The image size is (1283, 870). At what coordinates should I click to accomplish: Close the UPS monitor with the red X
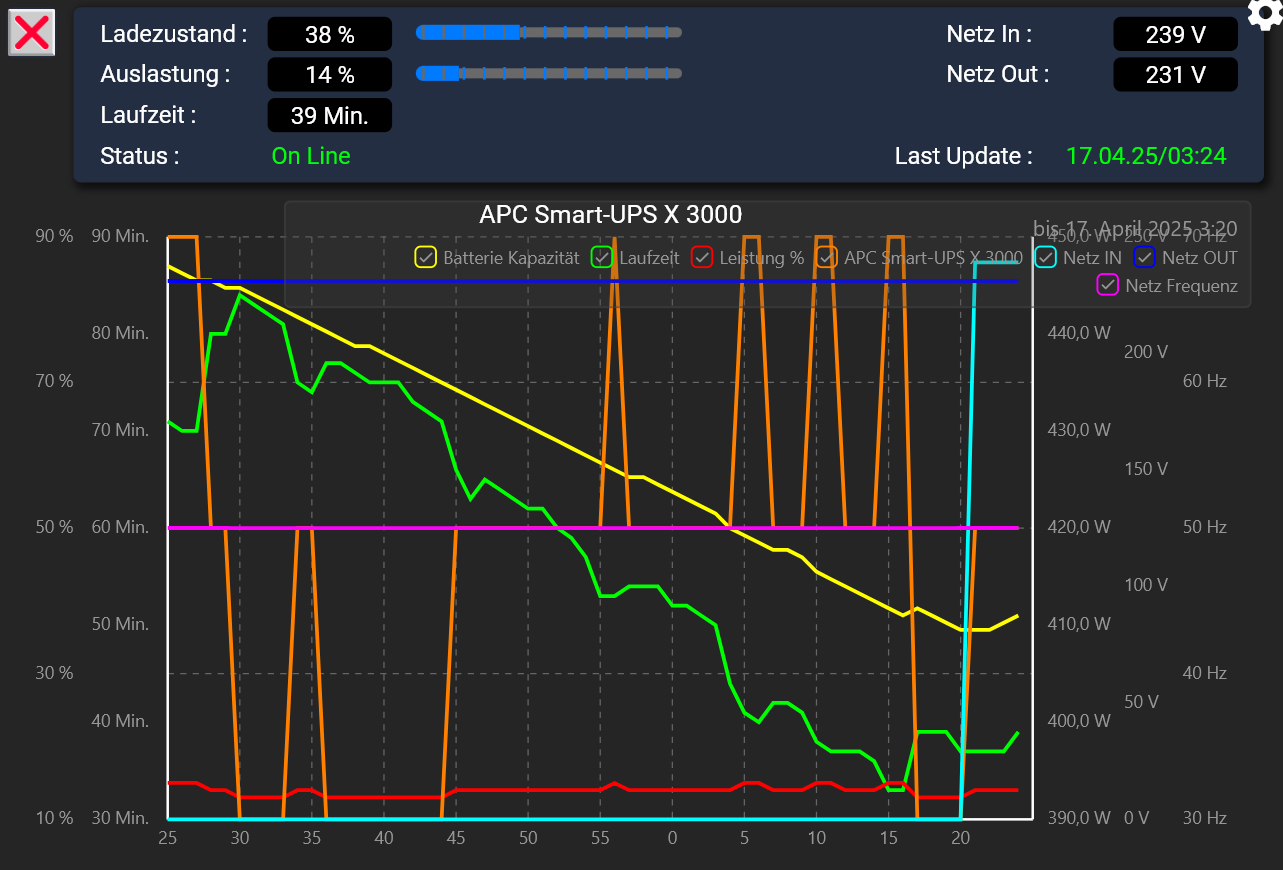point(32,33)
